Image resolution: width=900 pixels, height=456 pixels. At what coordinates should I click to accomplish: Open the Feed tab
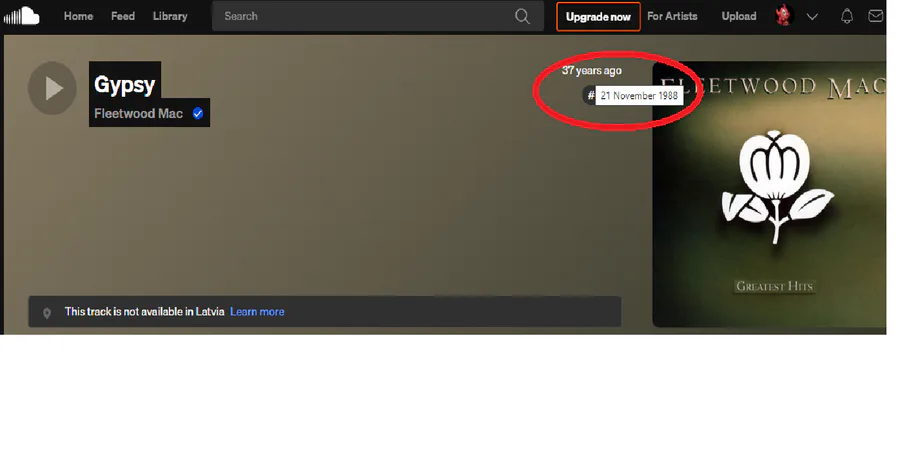[x=123, y=16]
